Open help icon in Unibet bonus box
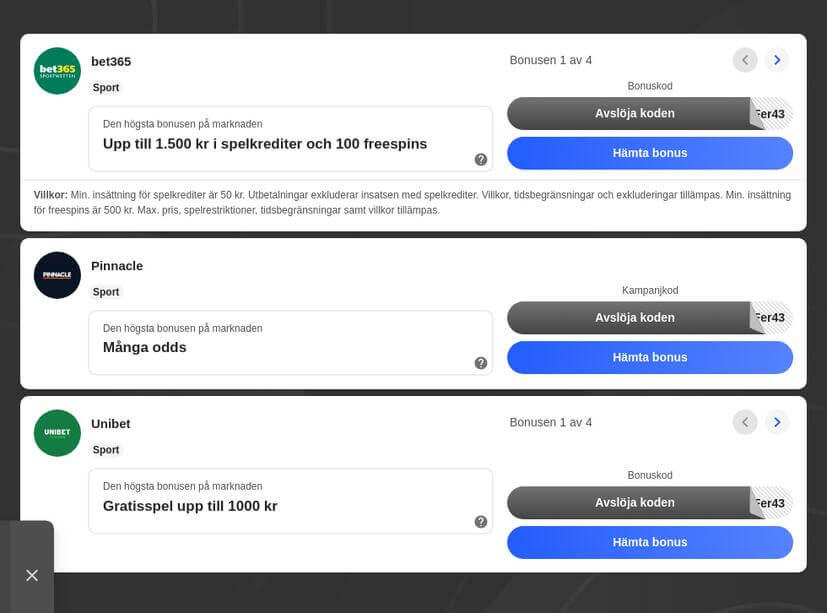The image size is (827, 613). pos(481,521)
